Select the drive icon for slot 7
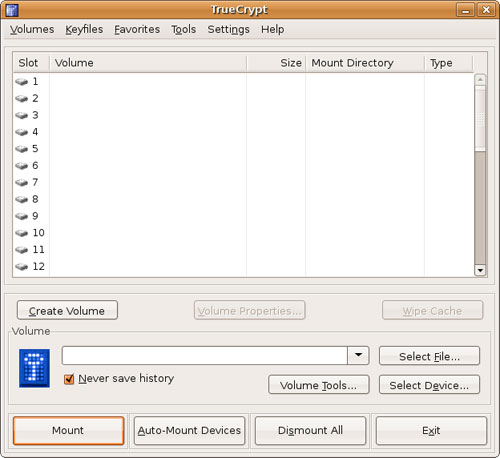Image resolution: width=500 pixels, height=458 pixels. click(x=22, y=182)
